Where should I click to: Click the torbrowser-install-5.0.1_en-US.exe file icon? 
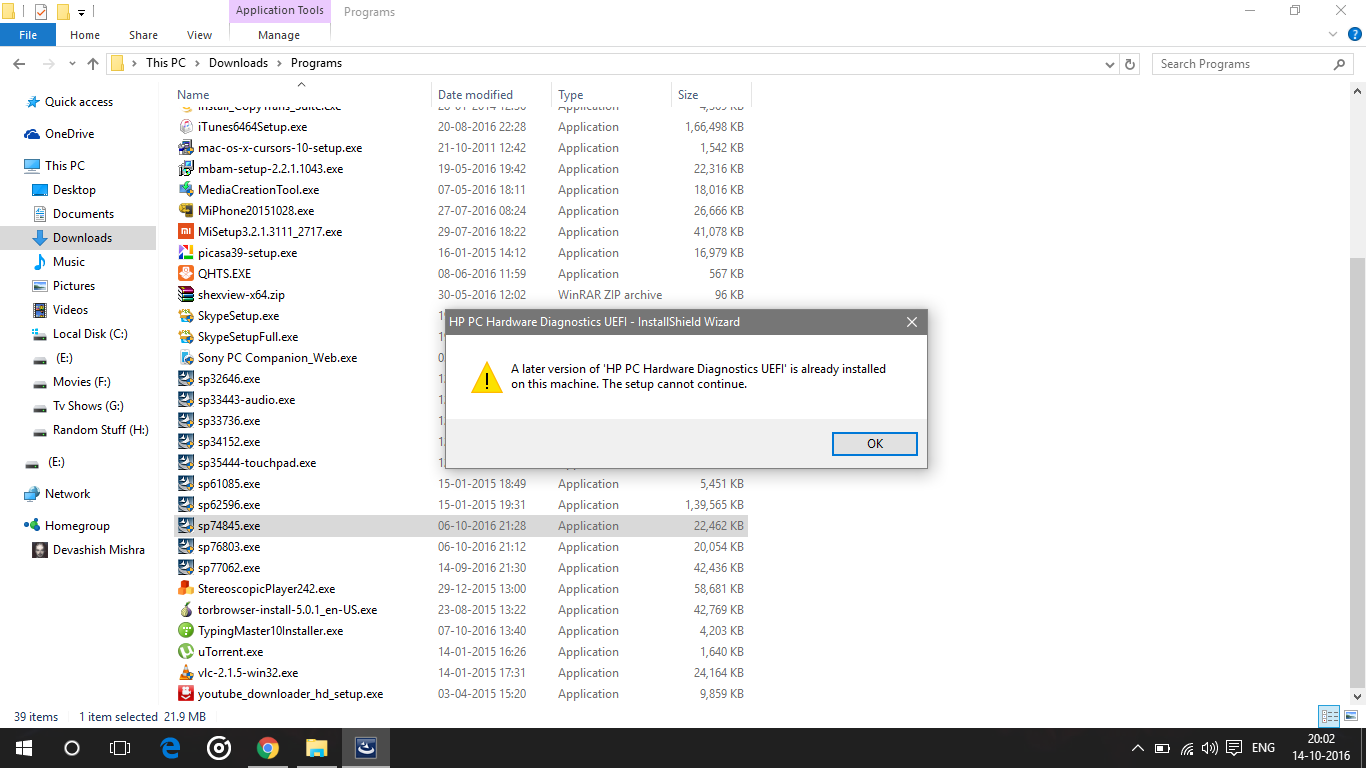click(x=186, y=610)
